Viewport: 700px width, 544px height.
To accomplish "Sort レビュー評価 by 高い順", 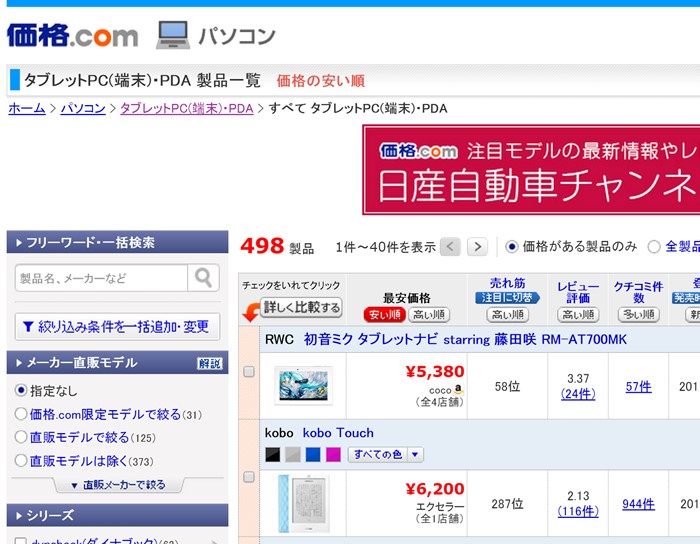I will point(578,315).
